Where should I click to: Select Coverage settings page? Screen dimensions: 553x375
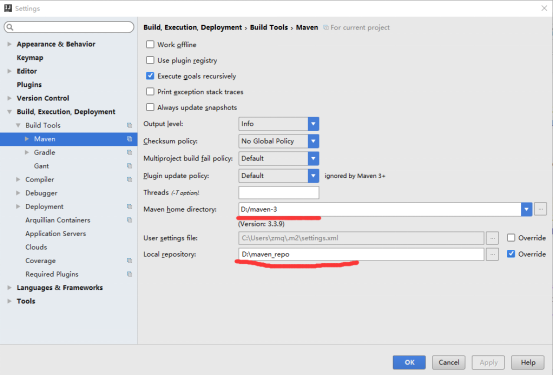(41, 261)
